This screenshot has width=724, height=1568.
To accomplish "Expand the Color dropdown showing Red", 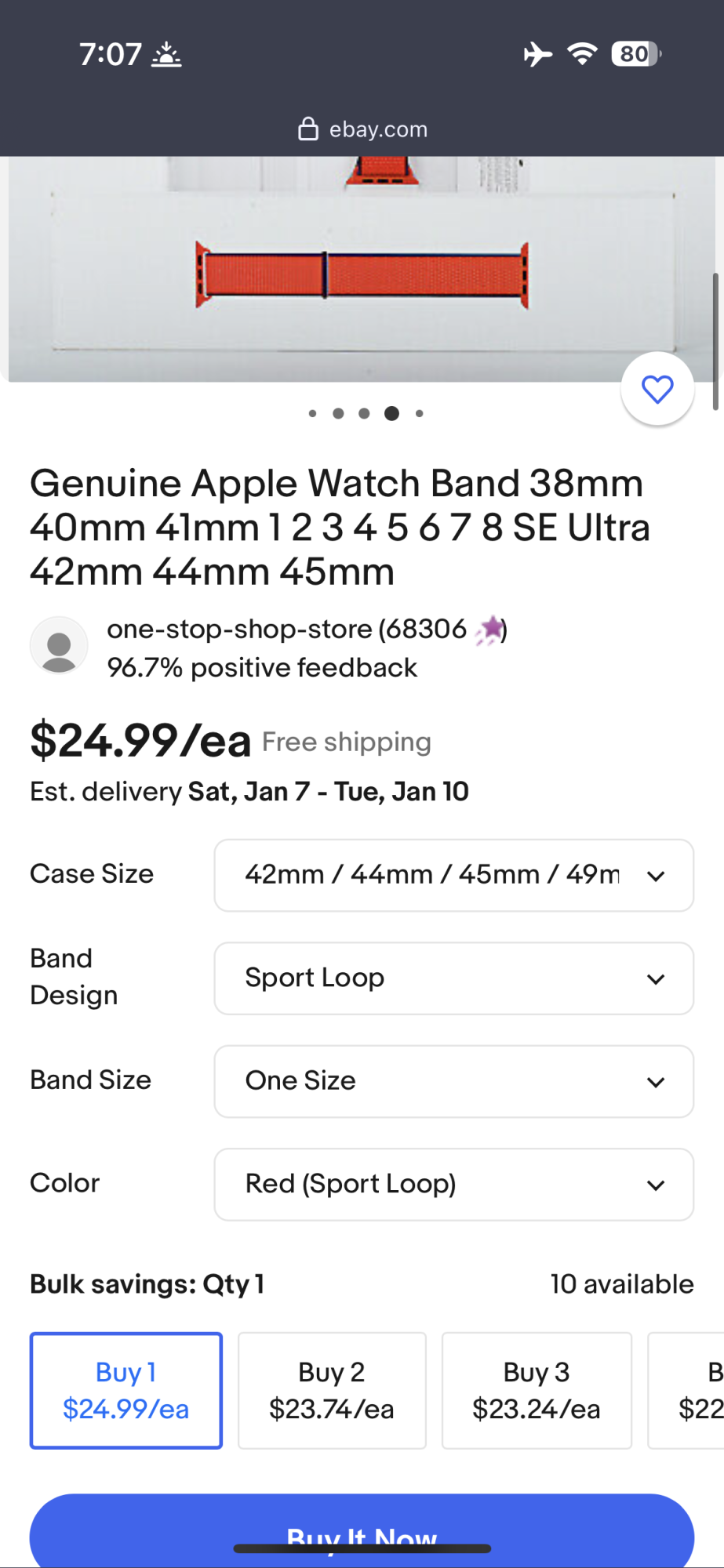I will click(x=454, y=1185).
